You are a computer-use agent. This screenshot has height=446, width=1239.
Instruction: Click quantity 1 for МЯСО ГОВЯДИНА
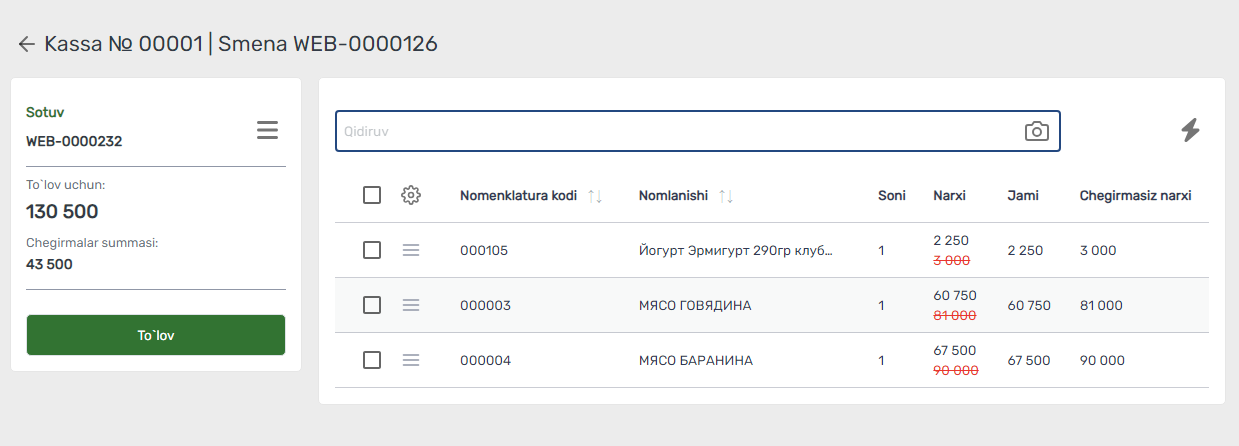click(881, 305)
